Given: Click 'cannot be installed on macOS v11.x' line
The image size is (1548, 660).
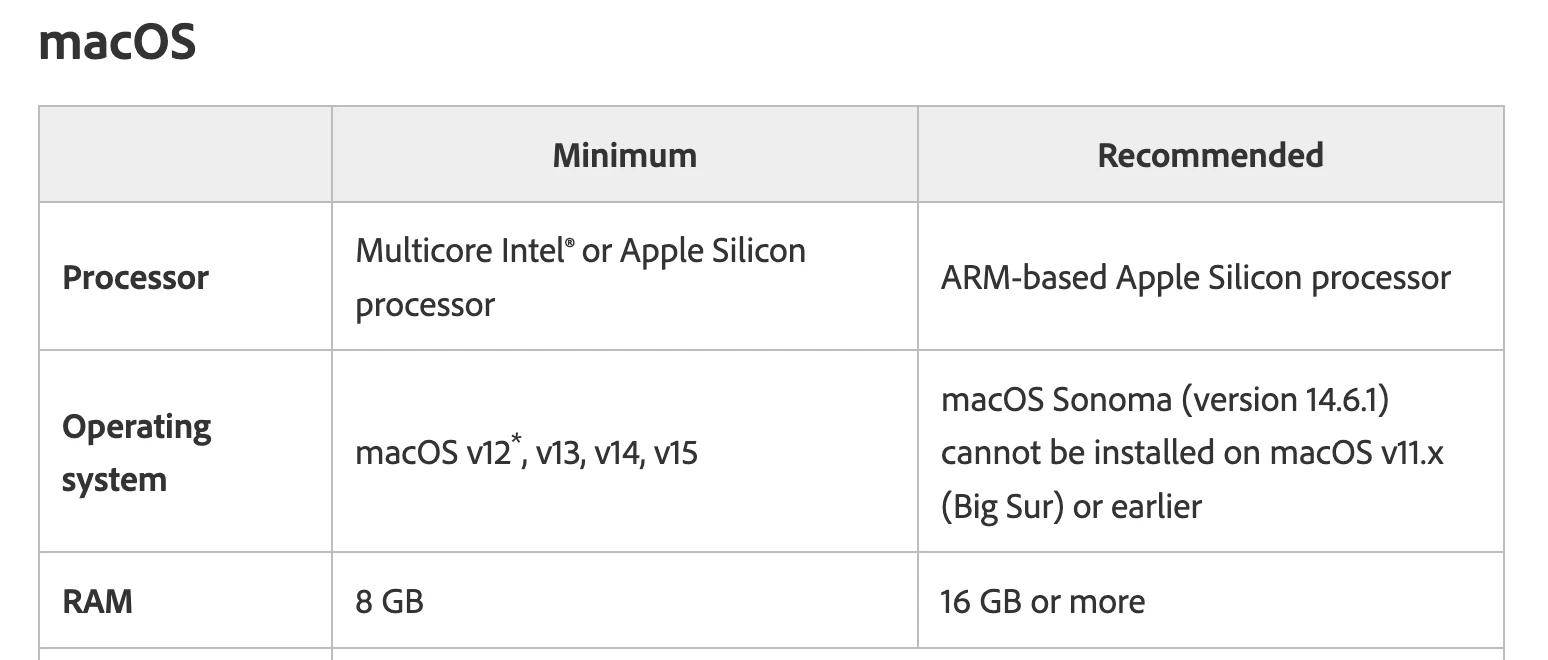Looking at the screenshot, I should pyautogui.click(x=1192, y=453).
